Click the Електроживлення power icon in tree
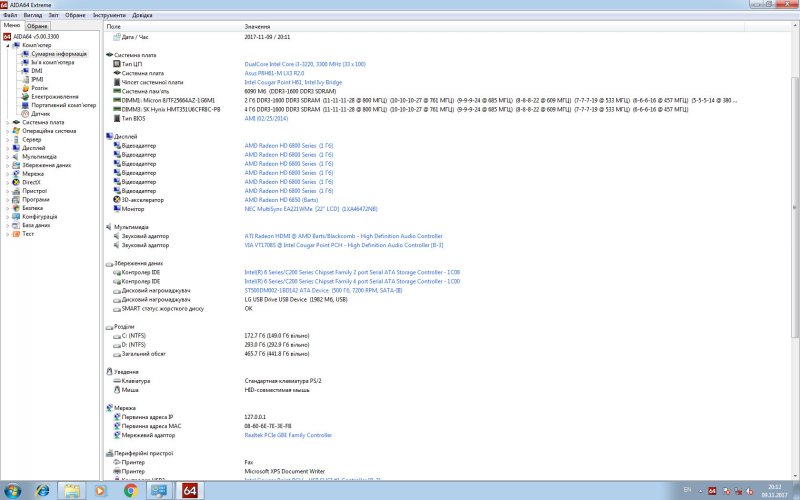Image resolution: width=800 pixels, height=500 pixels. pyautogui.click(x=25, y=96)
